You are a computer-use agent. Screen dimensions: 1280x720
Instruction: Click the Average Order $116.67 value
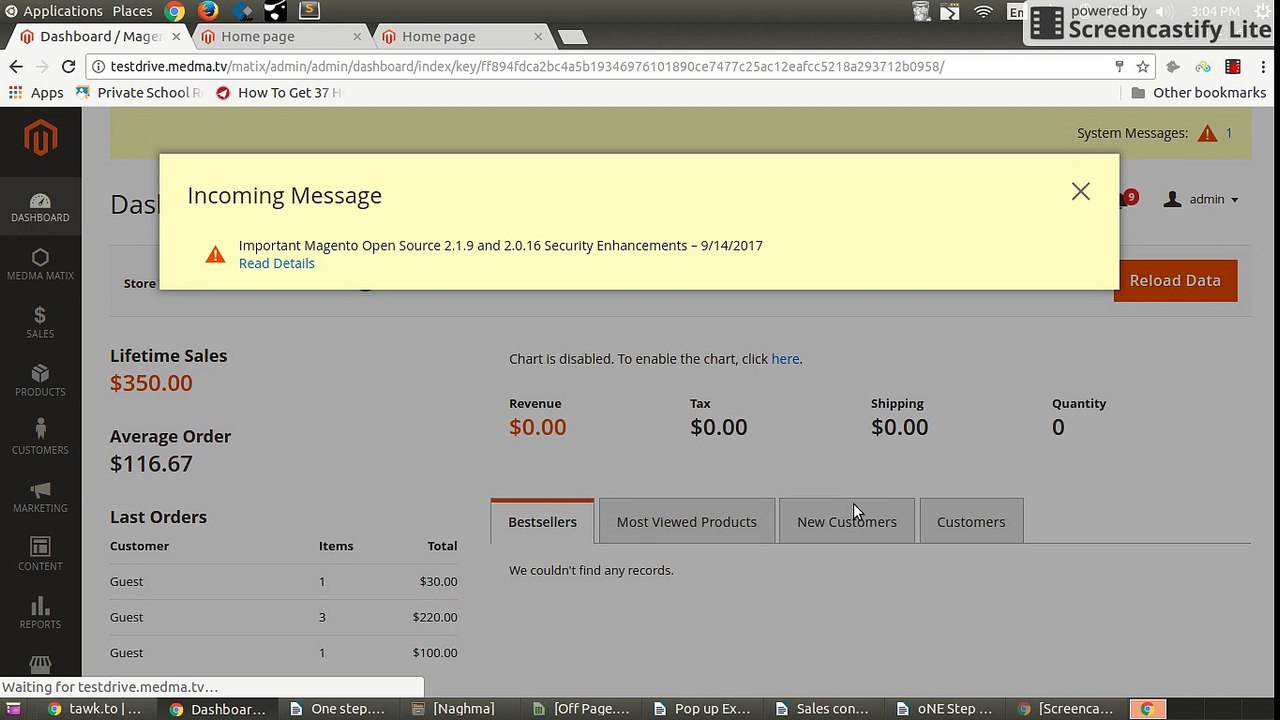pos(151,464)
